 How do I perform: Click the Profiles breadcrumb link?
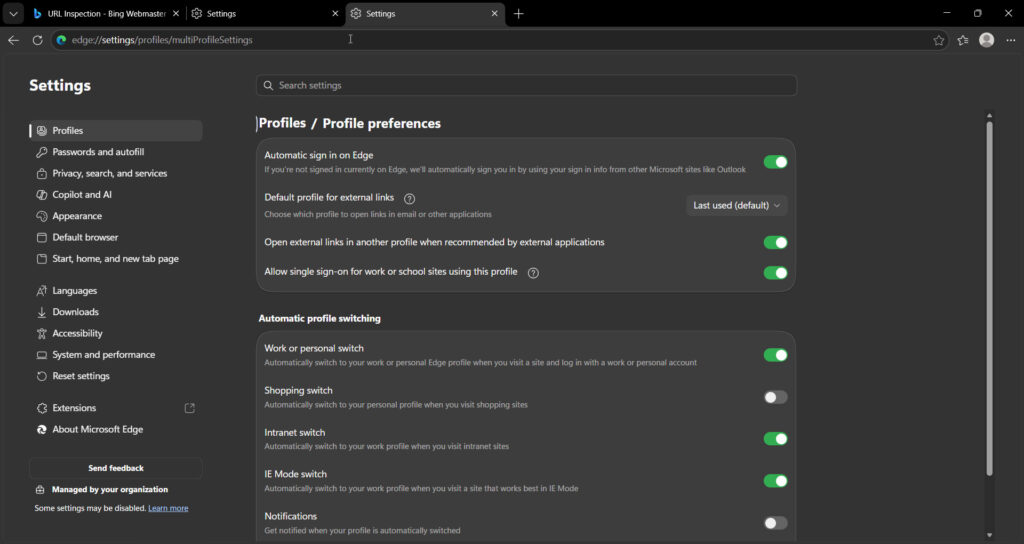282,123
